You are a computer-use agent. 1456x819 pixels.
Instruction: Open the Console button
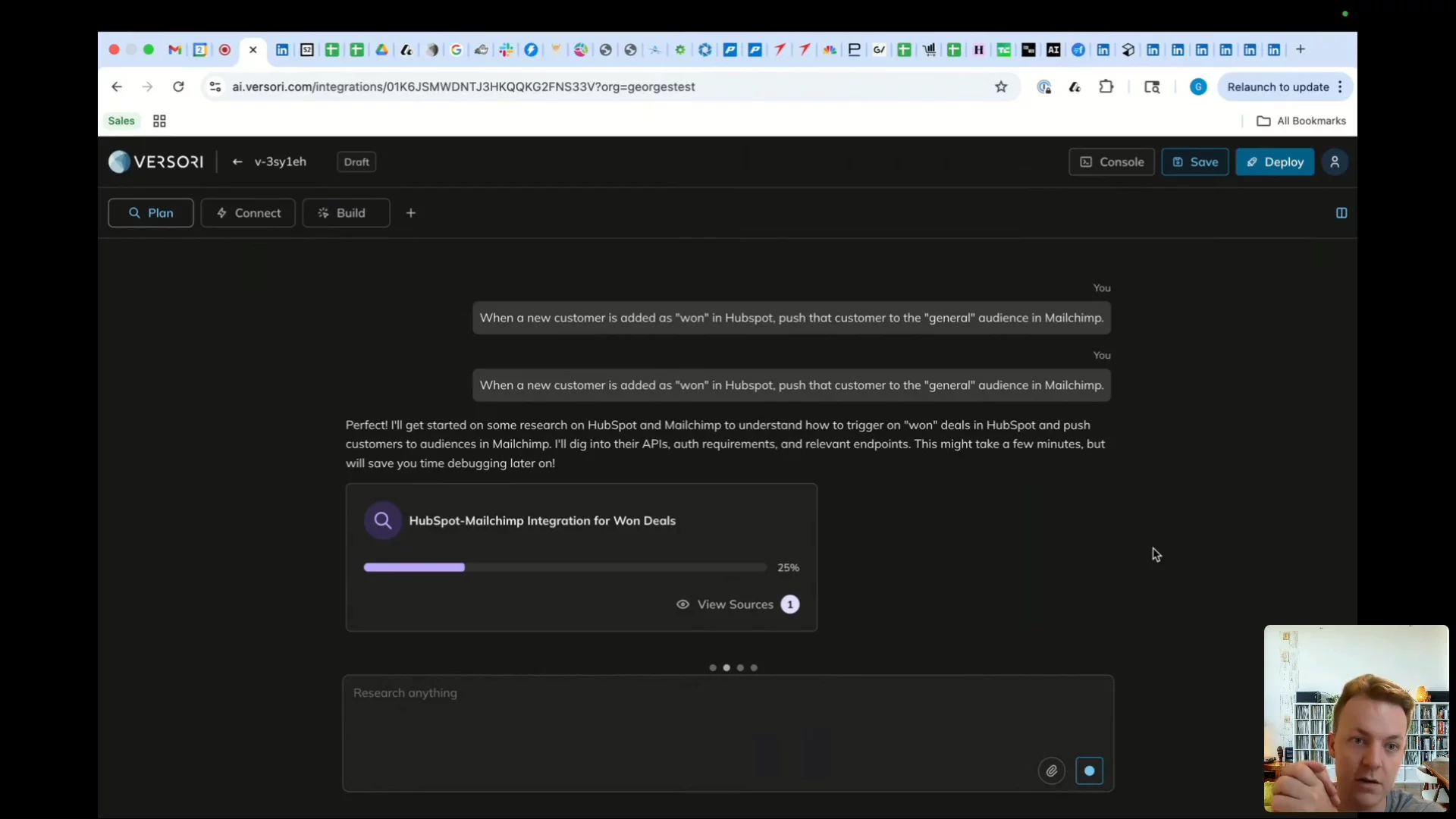pos(1111,162)
